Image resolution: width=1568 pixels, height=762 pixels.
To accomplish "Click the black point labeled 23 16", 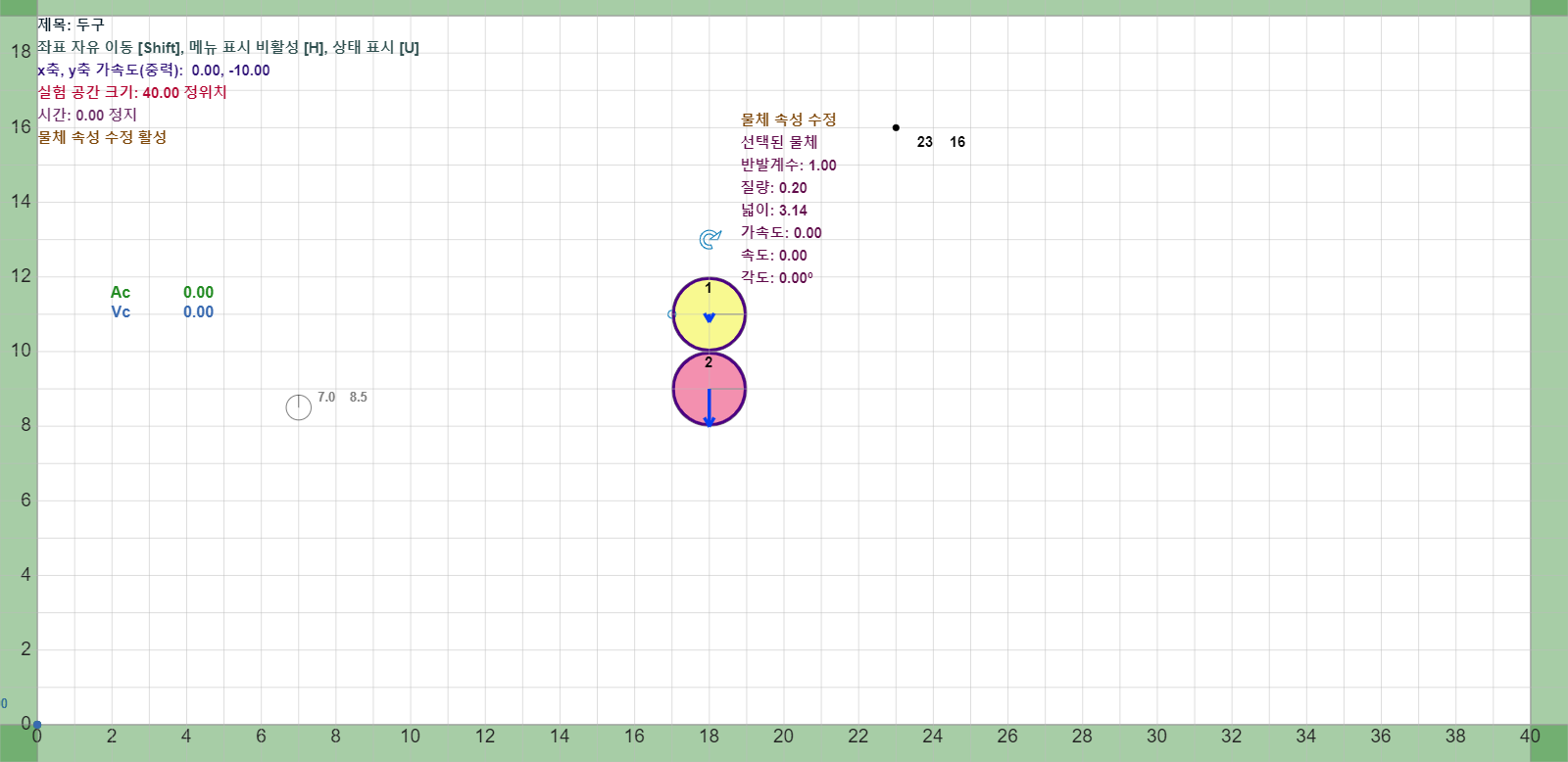I will pyautogui.click(x=896, y=127).
